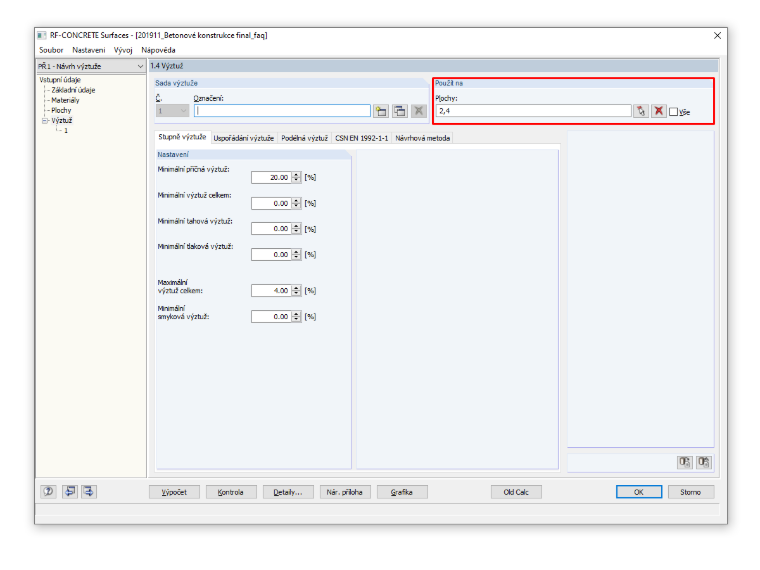
Task: Click the new reinforcement set icon
Action: [381, 111]
